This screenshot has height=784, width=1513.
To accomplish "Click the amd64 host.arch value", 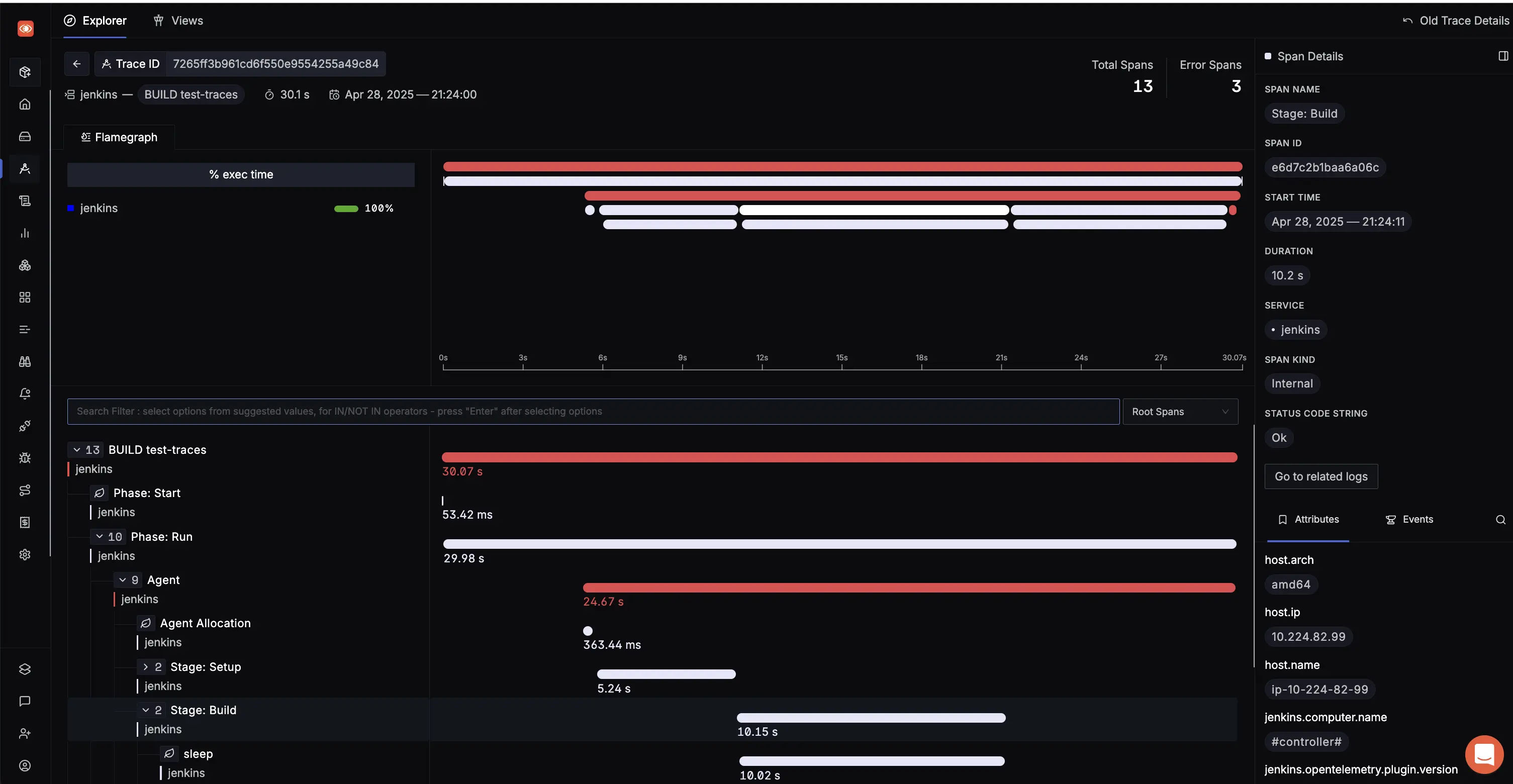I will click(x=1290, y=585).
